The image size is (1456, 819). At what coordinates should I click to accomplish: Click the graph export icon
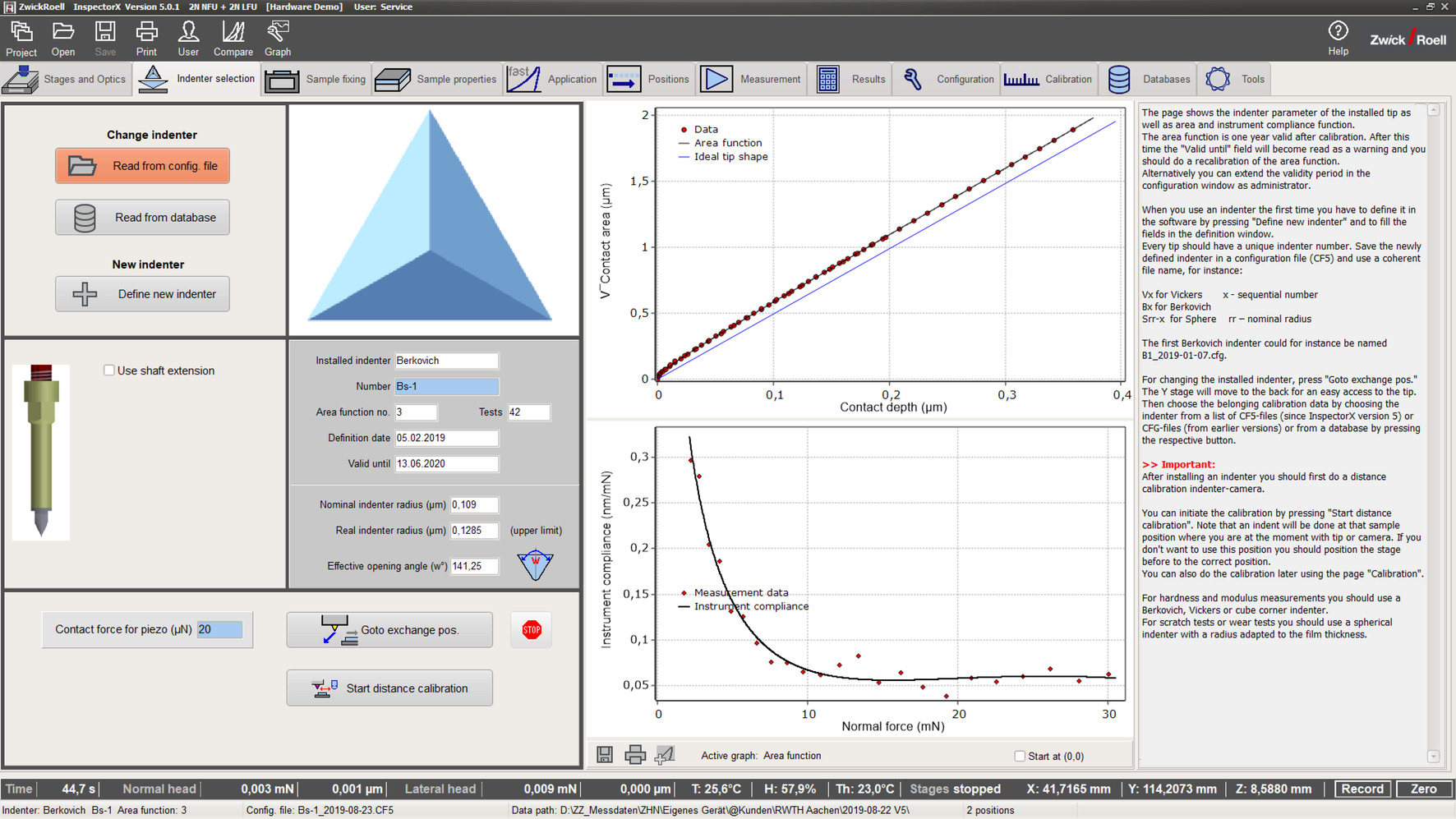click(665, 755)
